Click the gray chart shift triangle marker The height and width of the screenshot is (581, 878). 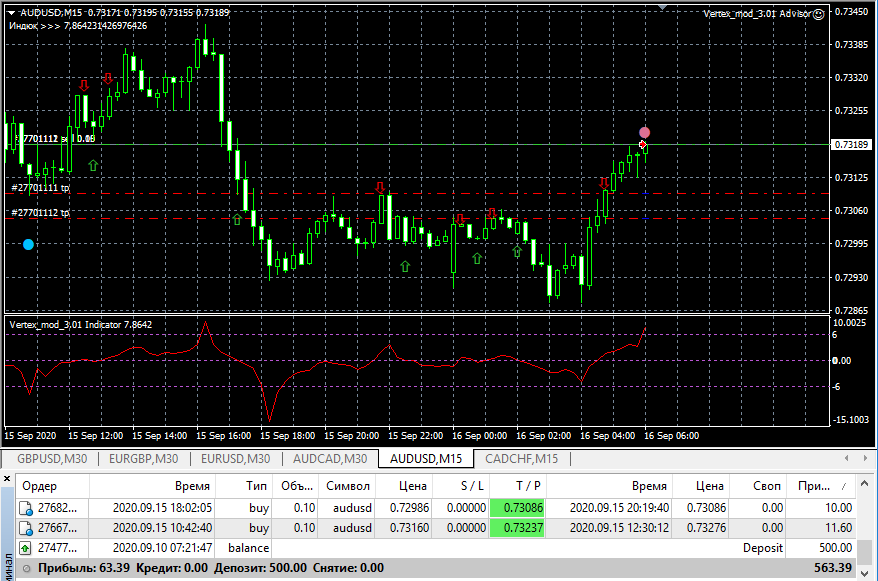[661, 6]
